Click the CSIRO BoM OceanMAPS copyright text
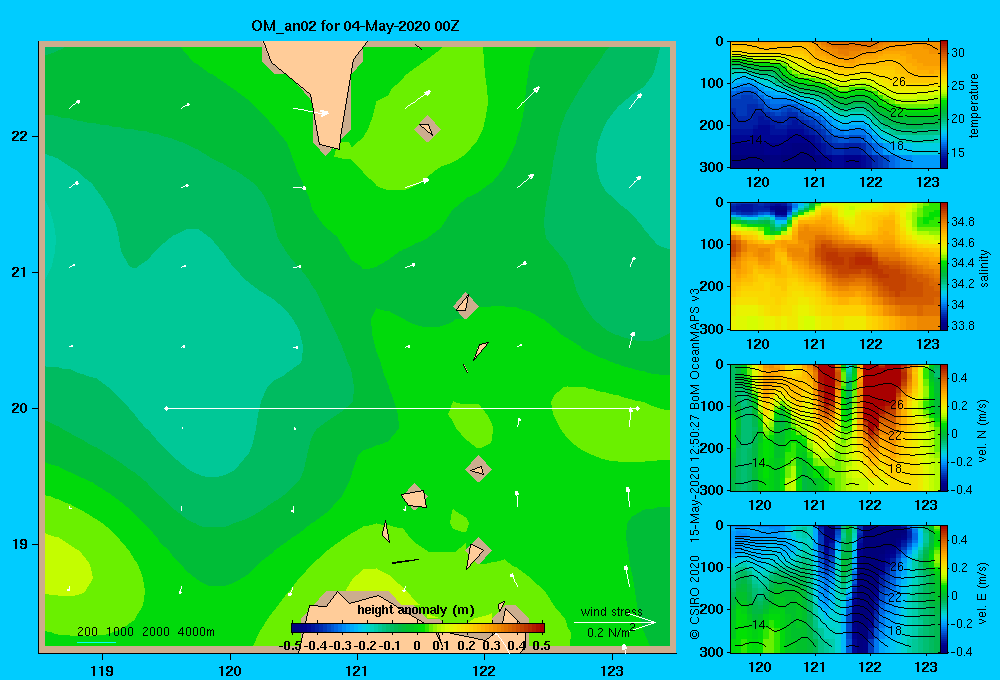This screenshot has width=1000, height=680. coord(695,463)
